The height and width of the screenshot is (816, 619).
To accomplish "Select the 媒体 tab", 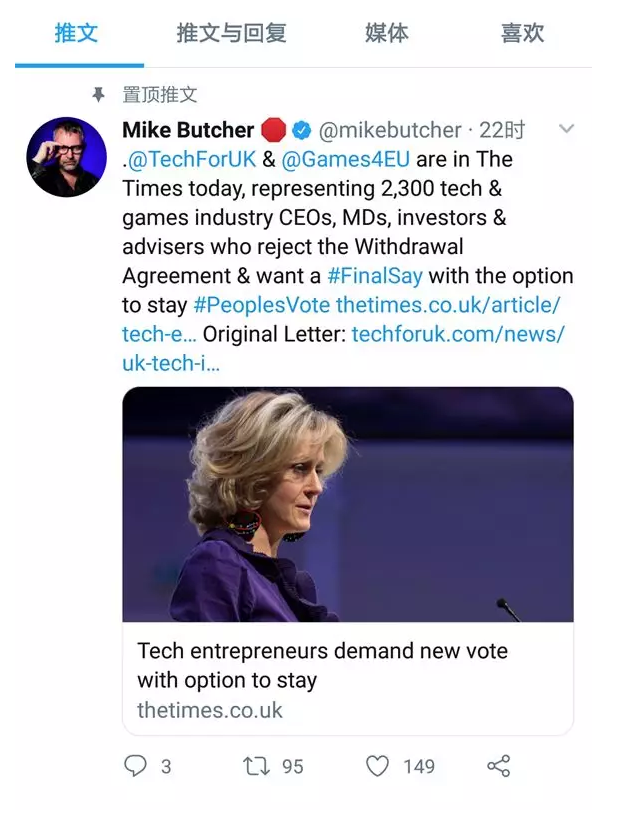I will point(387,33).
